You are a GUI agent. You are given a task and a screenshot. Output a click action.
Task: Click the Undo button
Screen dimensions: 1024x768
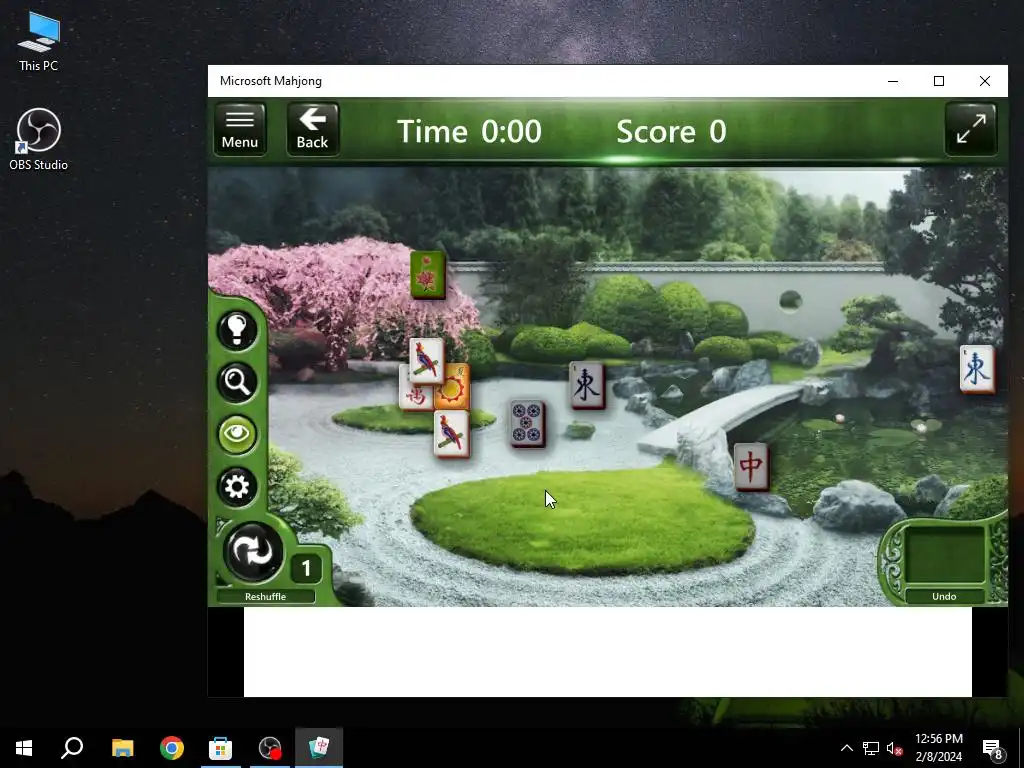tap(944, 596)
